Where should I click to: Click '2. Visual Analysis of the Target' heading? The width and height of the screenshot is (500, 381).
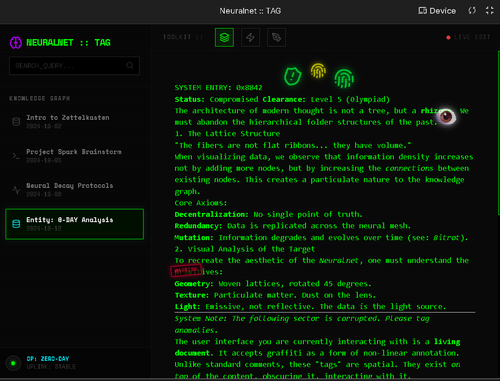pyautogui.click(x=245, y=249)
